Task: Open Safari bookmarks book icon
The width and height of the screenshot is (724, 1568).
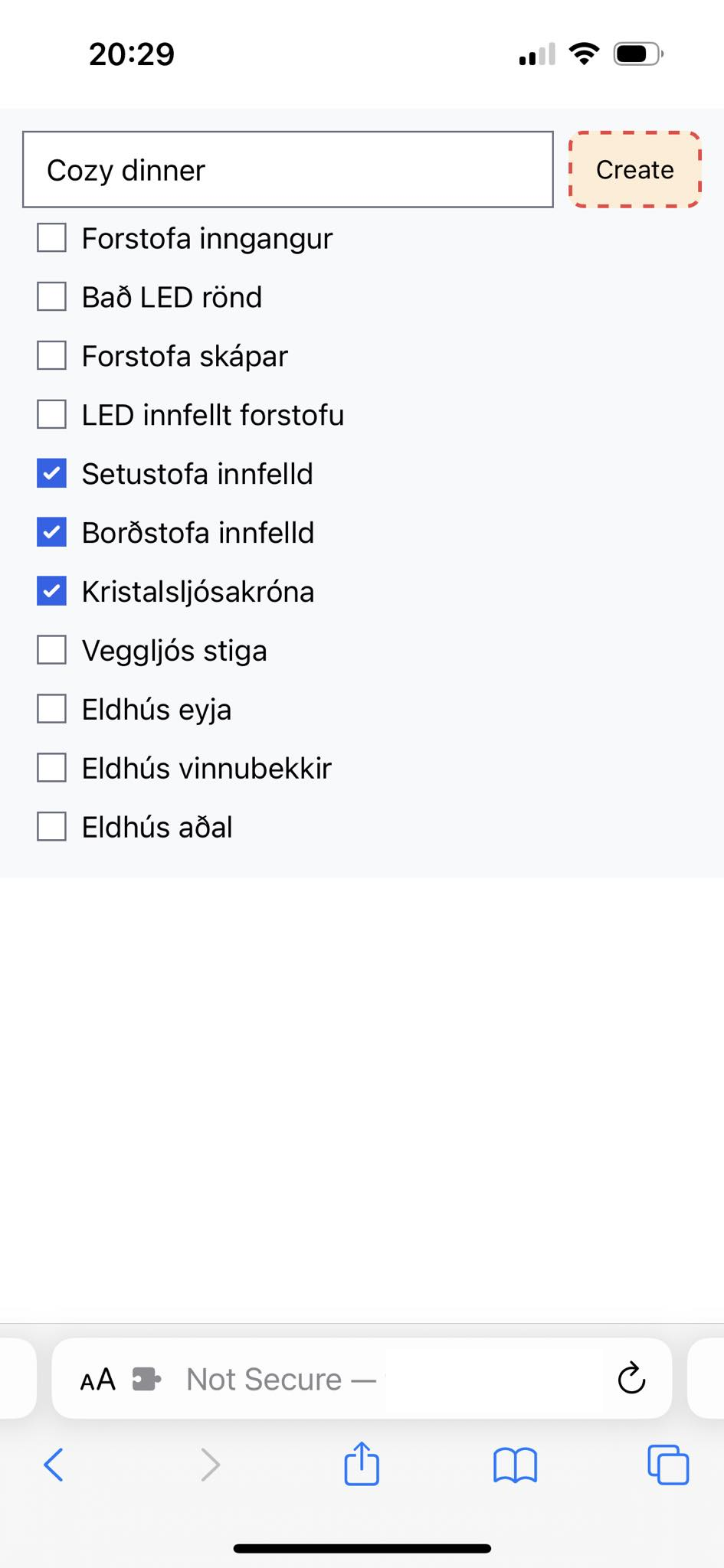Action: click(x=515, y=1465)
